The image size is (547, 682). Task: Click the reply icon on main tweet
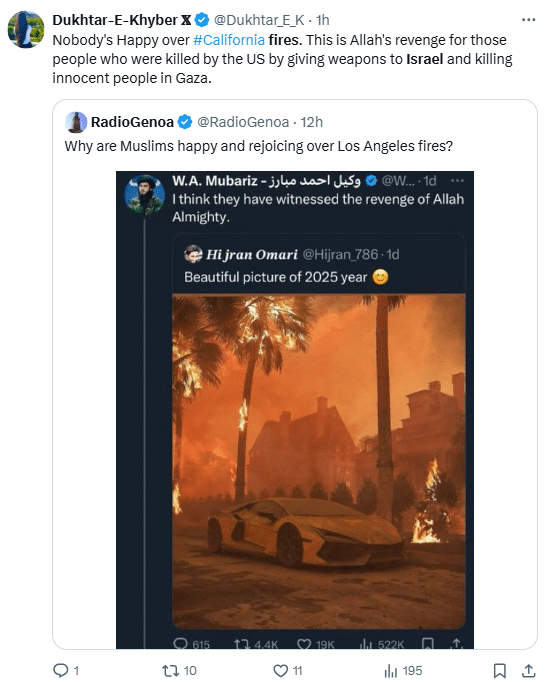(60, 670)
